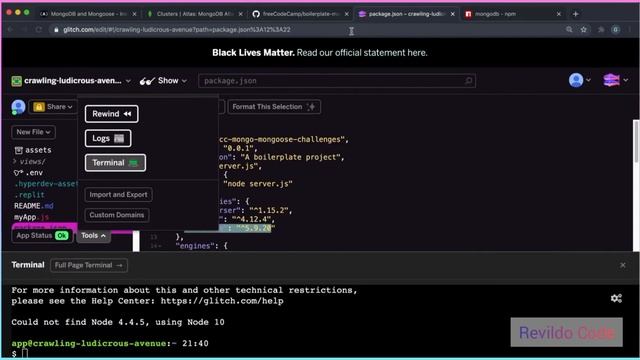Open terminal settings gear icon
640x360 pixels.
(x=616, y=298)
